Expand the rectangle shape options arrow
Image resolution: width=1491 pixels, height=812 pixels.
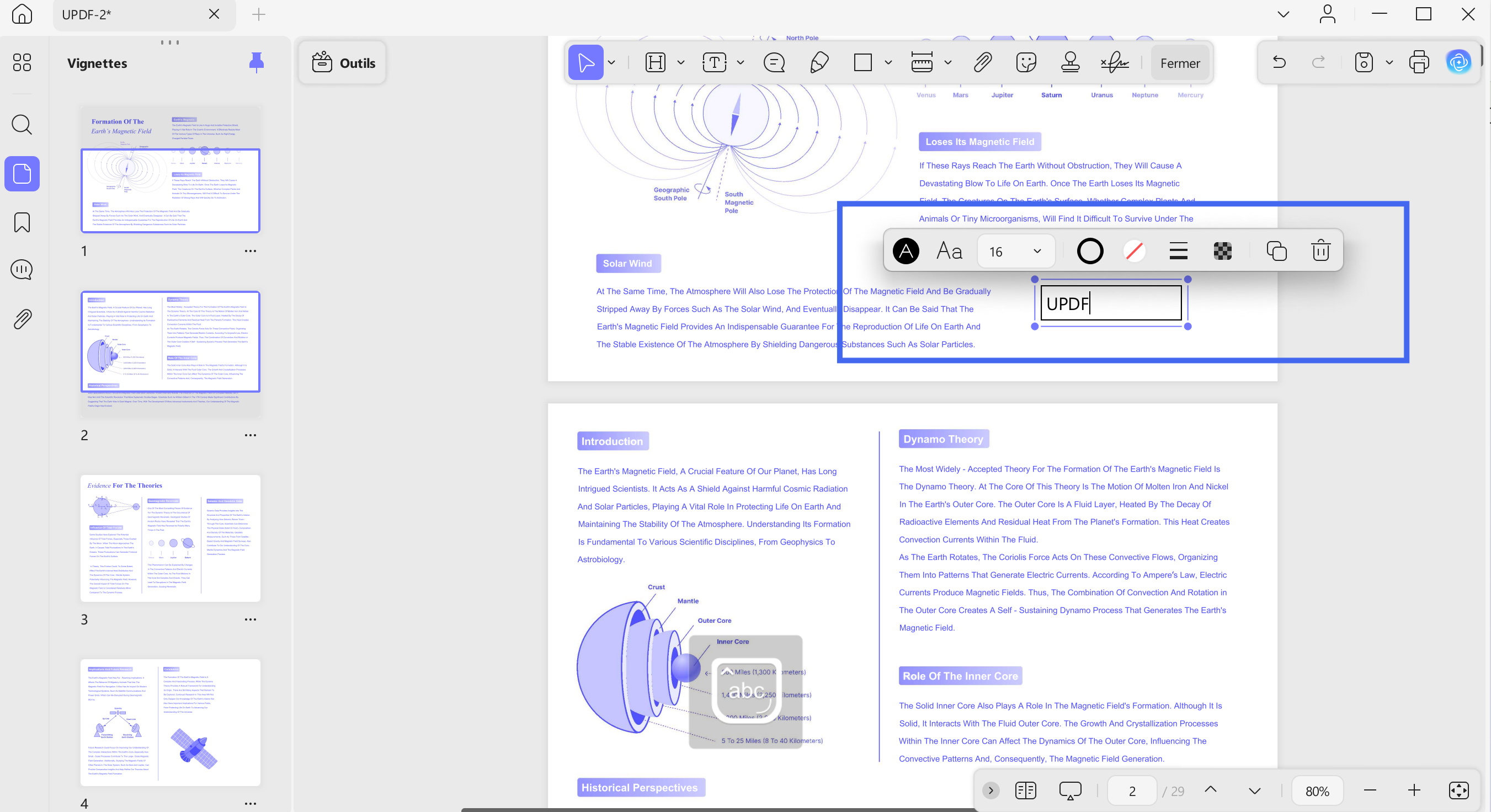click(888, 62)
